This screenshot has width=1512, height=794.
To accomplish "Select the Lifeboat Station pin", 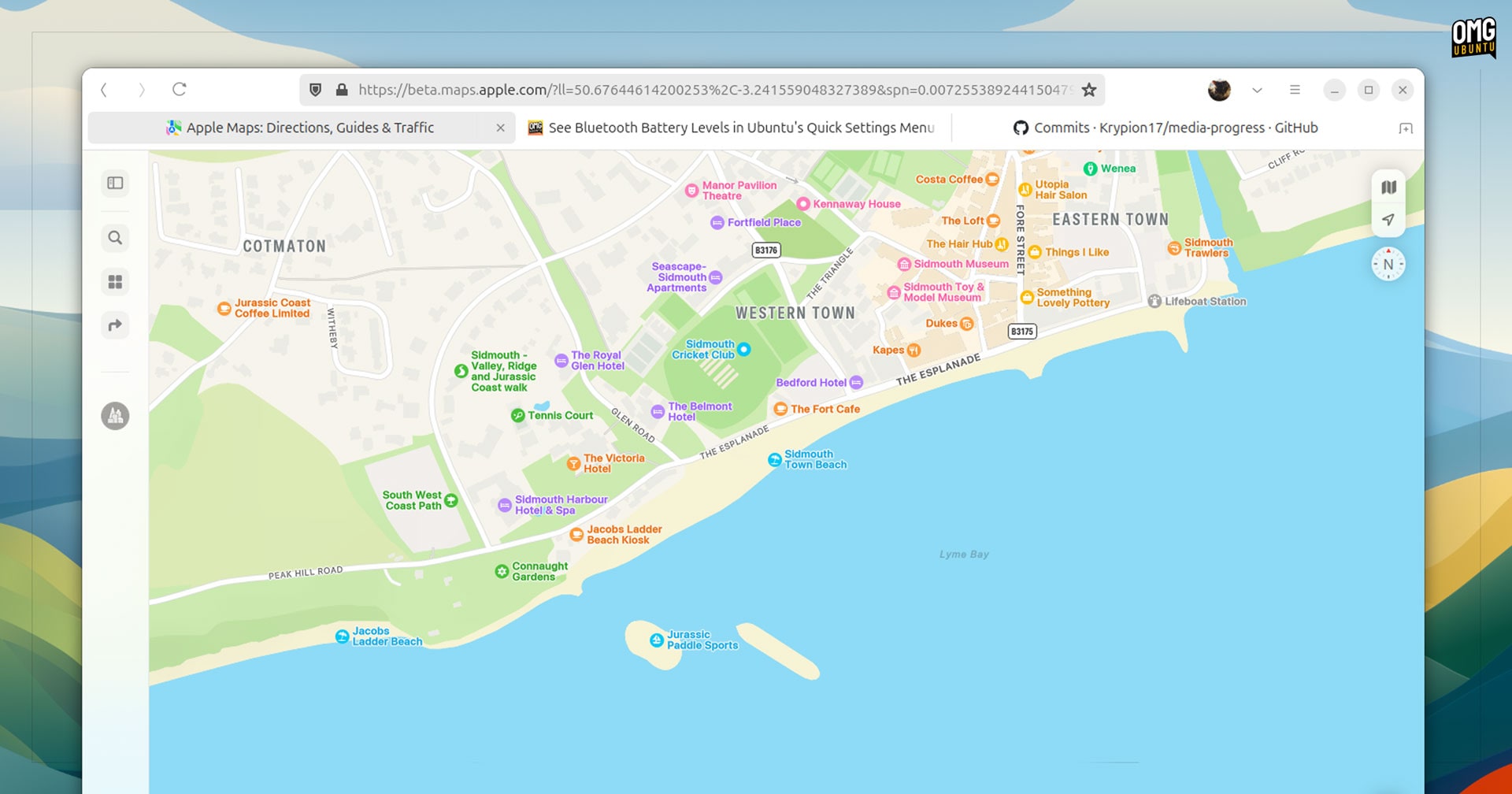I will pyautogui.click(x=1154, y=301).
